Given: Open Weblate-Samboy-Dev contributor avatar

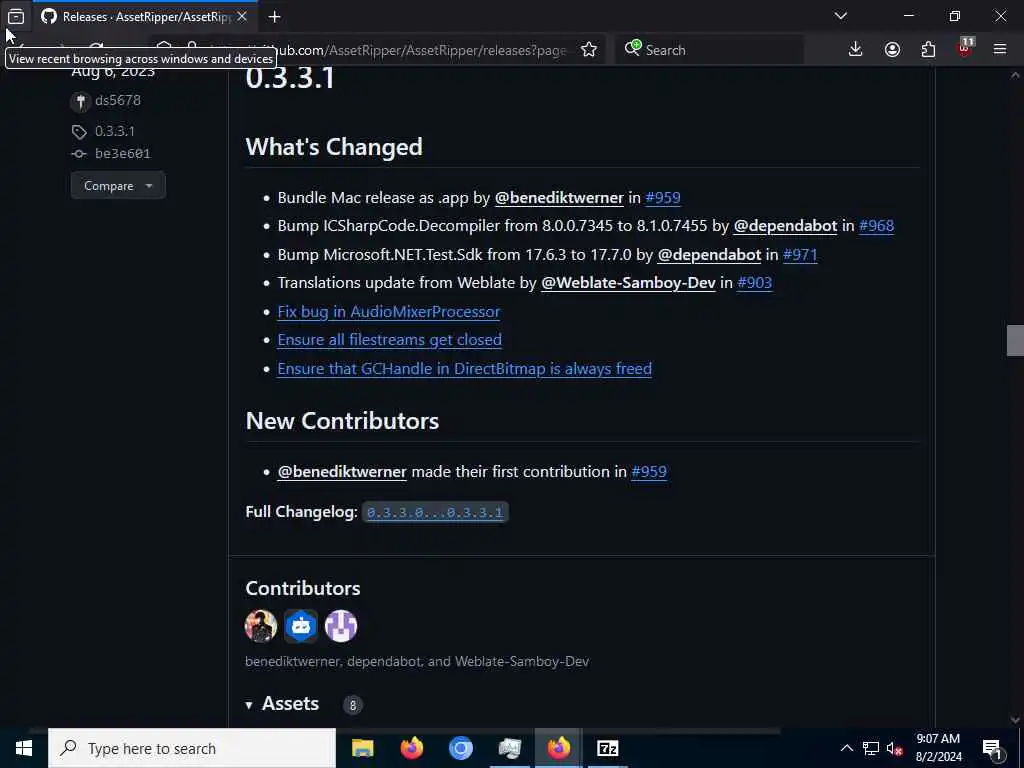Looking at the screenshot, I should pos(341,626).
